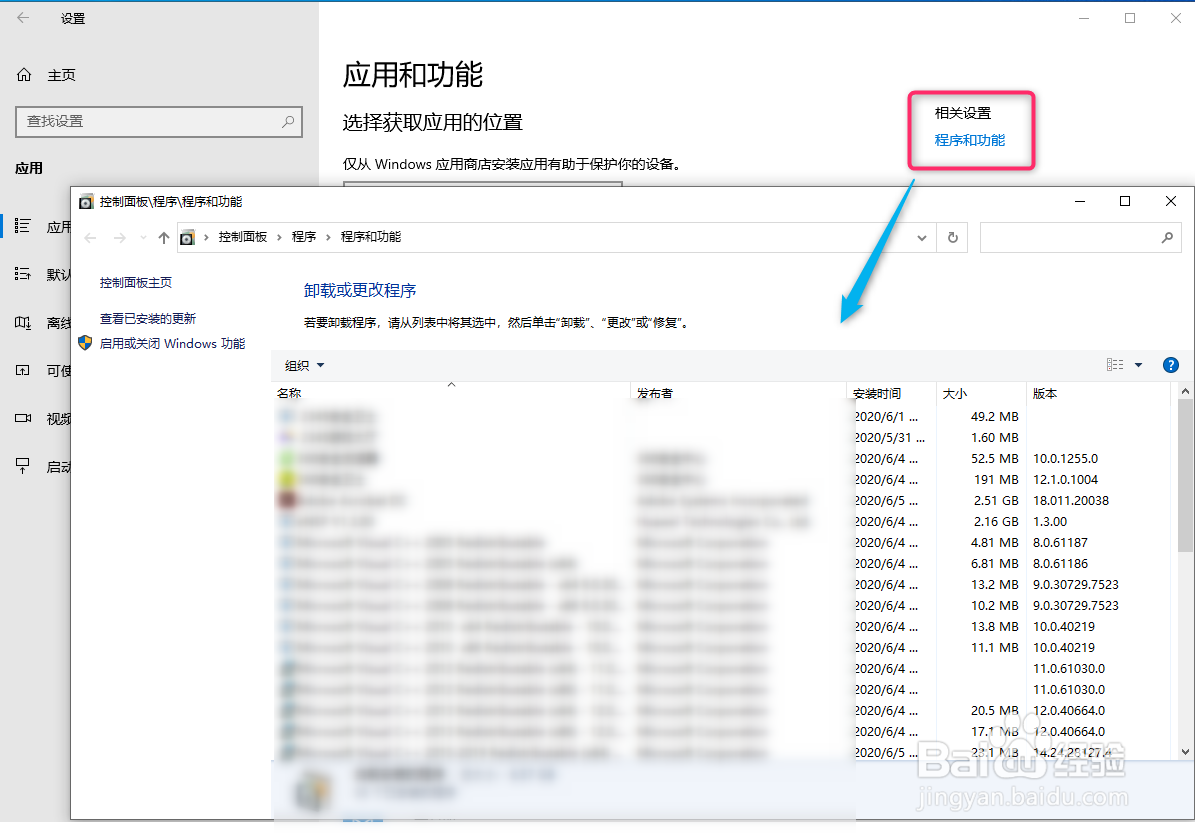Click the 查找设置 search field
The height and width of the screenshot is (839, 1195).
159,122
